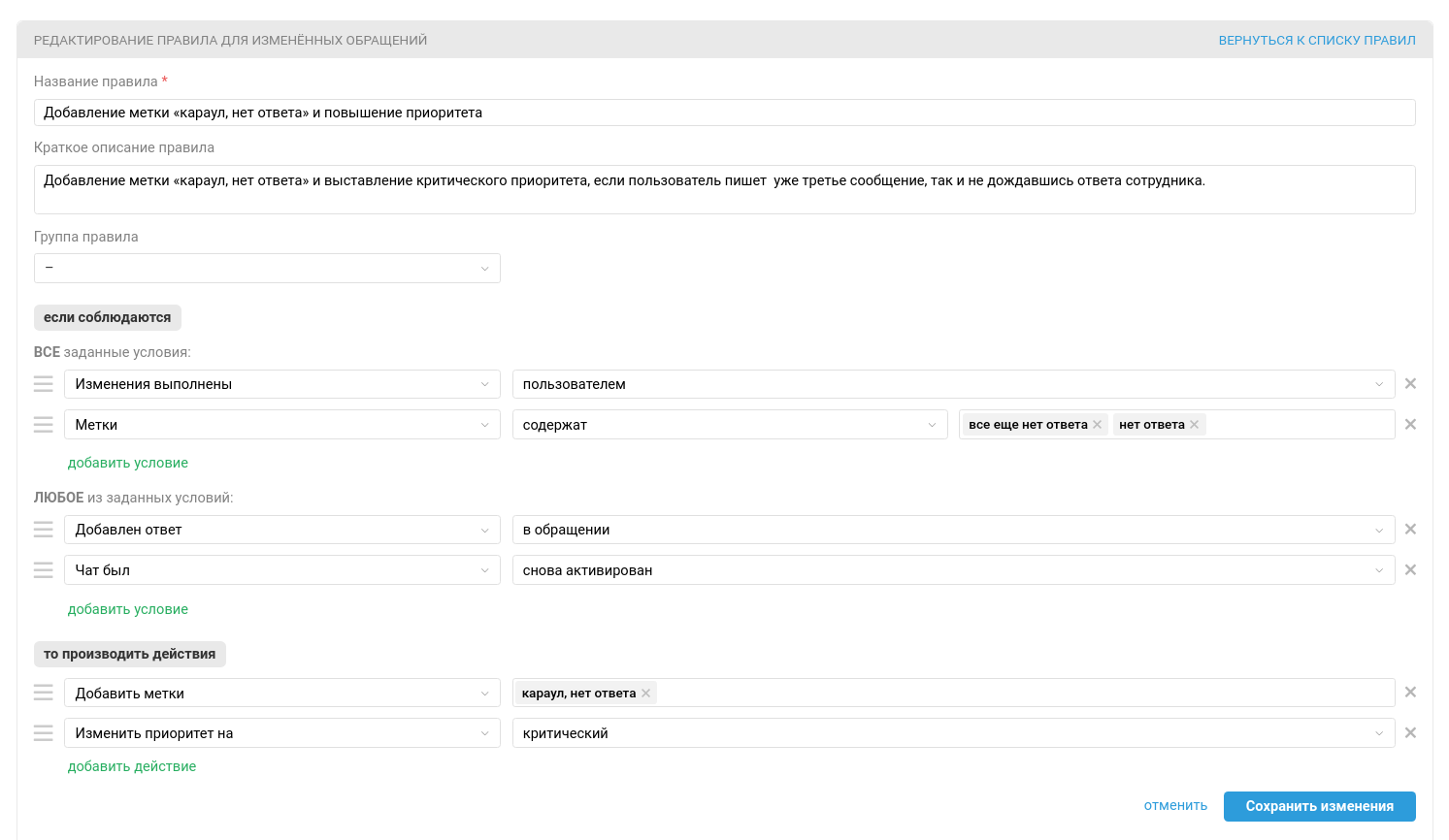Image resolution: width=1449 pixels, height=840 pixels.
Task: Click 'Вернуться к списку правил' link
Action: [1317, 41]
